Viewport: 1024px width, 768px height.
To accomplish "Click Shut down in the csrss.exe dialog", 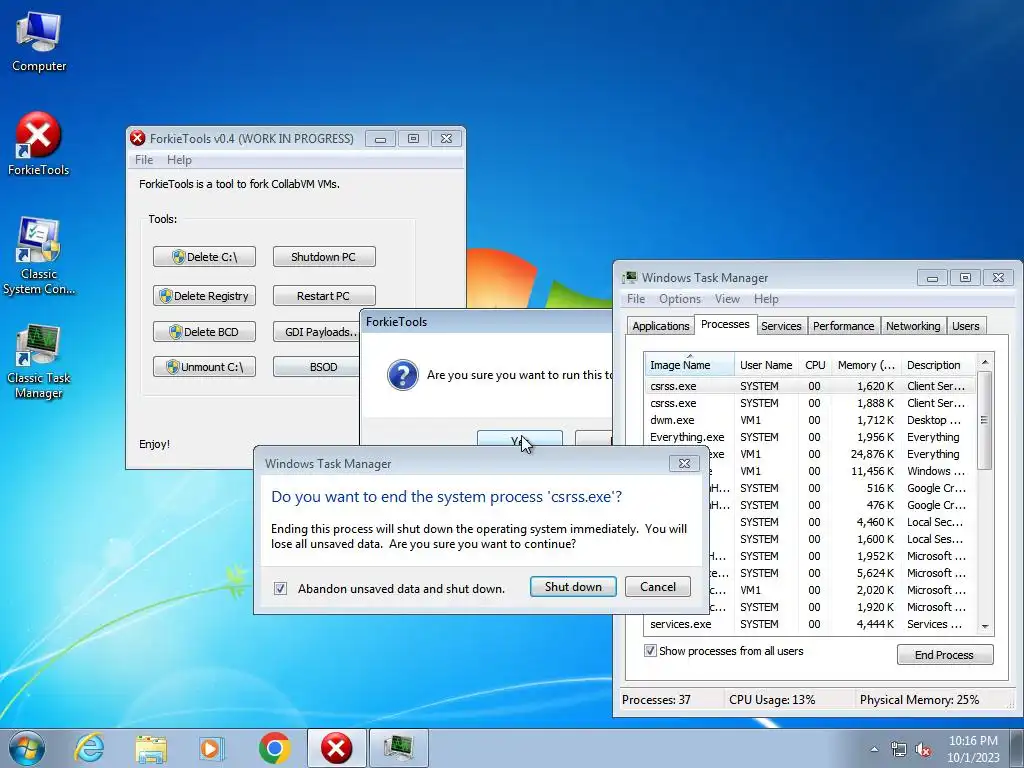I will [573, 586].
